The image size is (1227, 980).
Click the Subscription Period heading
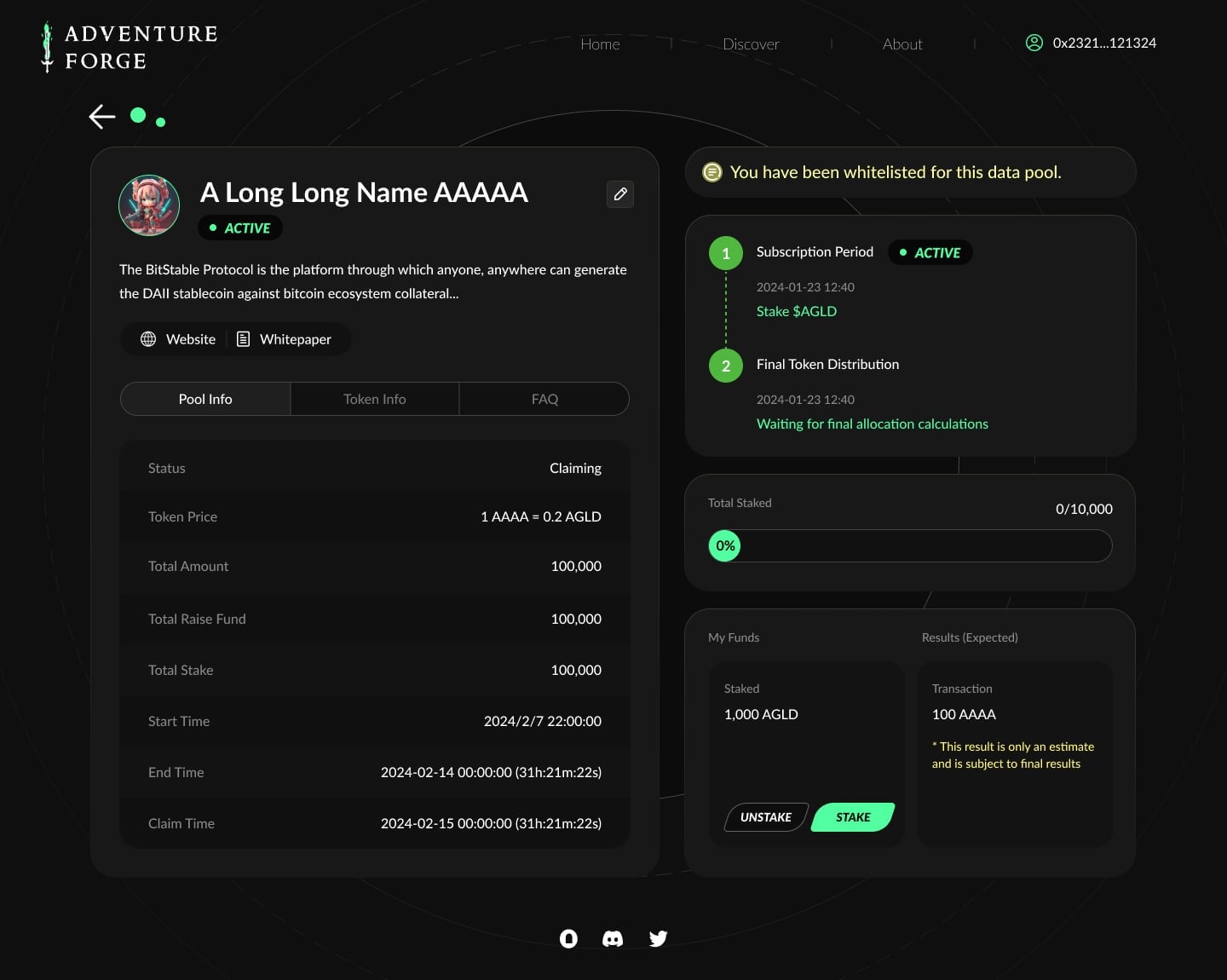pyautogui.click(x=815, y=251)
